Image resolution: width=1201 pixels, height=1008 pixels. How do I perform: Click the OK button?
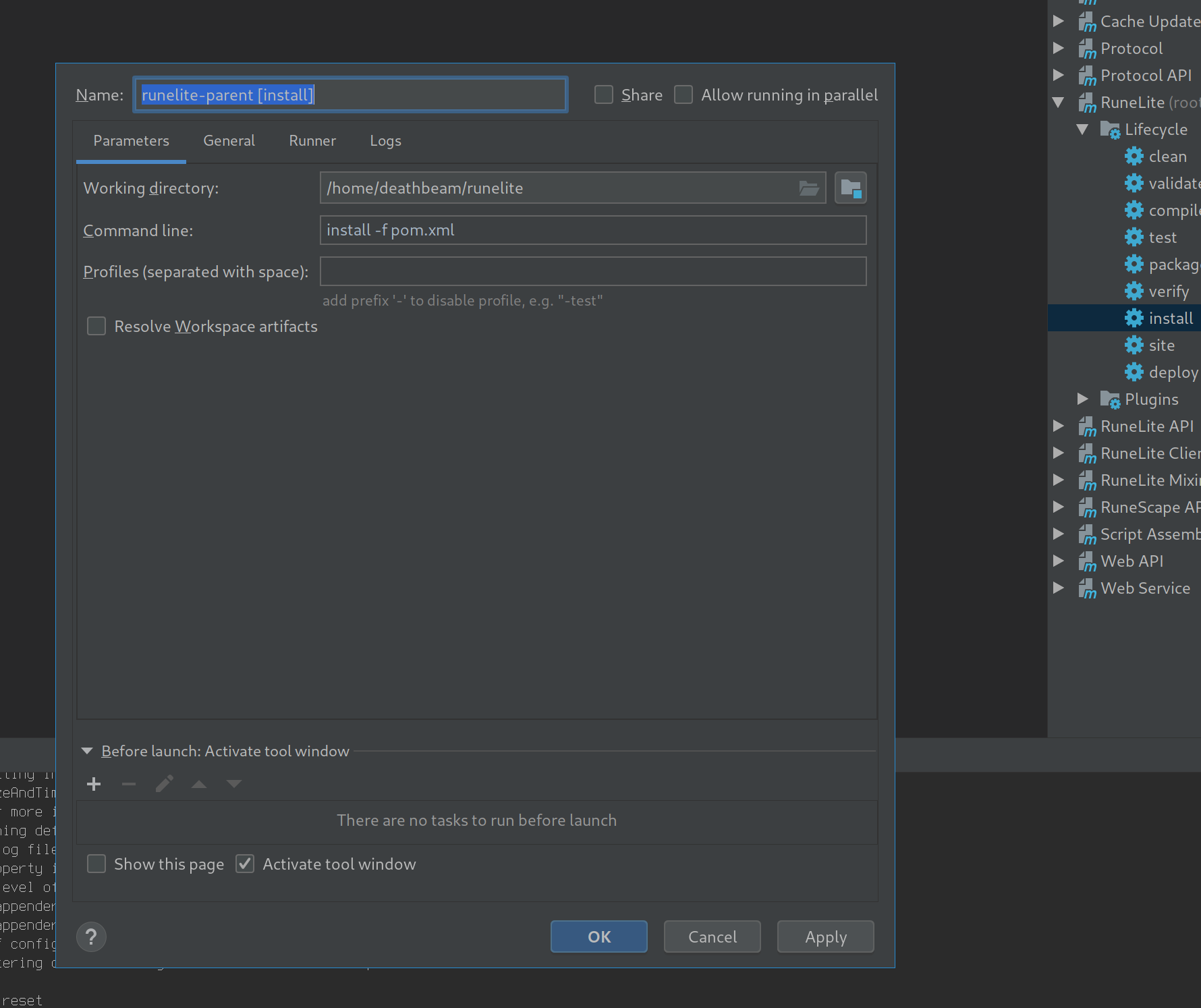(598, 936)
